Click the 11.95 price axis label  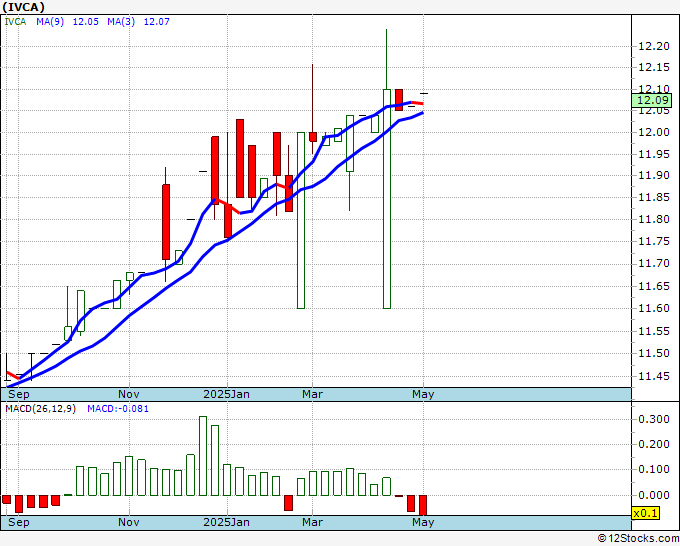coord(654,154)
